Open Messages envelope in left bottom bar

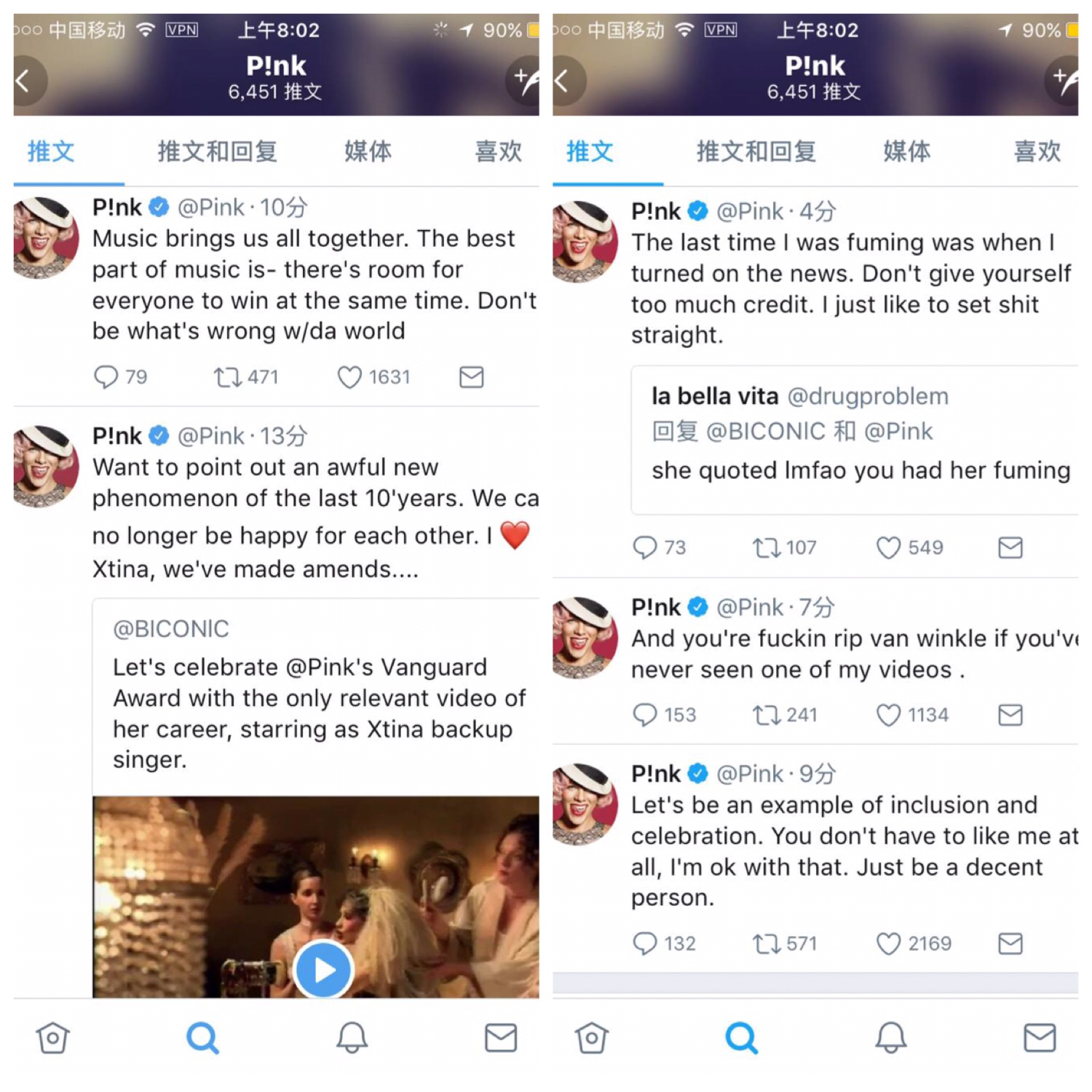click(x=501, y=1038)
